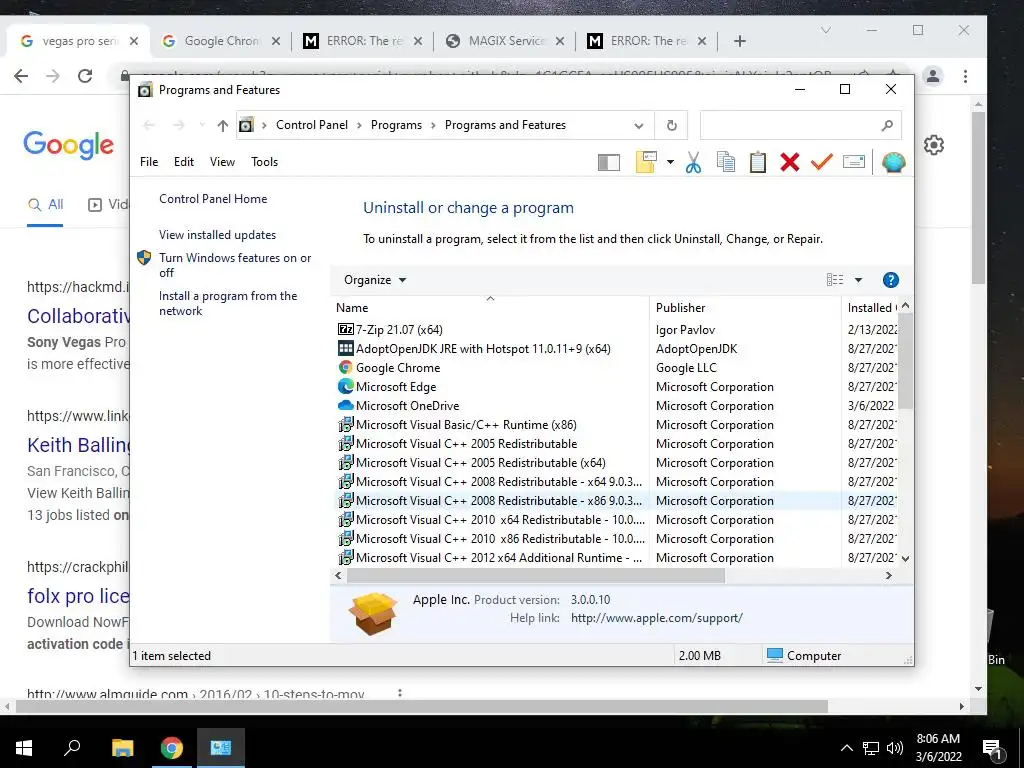Click View installed updates link
The width and height of the screenshot is (1024, 768).
tap(217, 234)
